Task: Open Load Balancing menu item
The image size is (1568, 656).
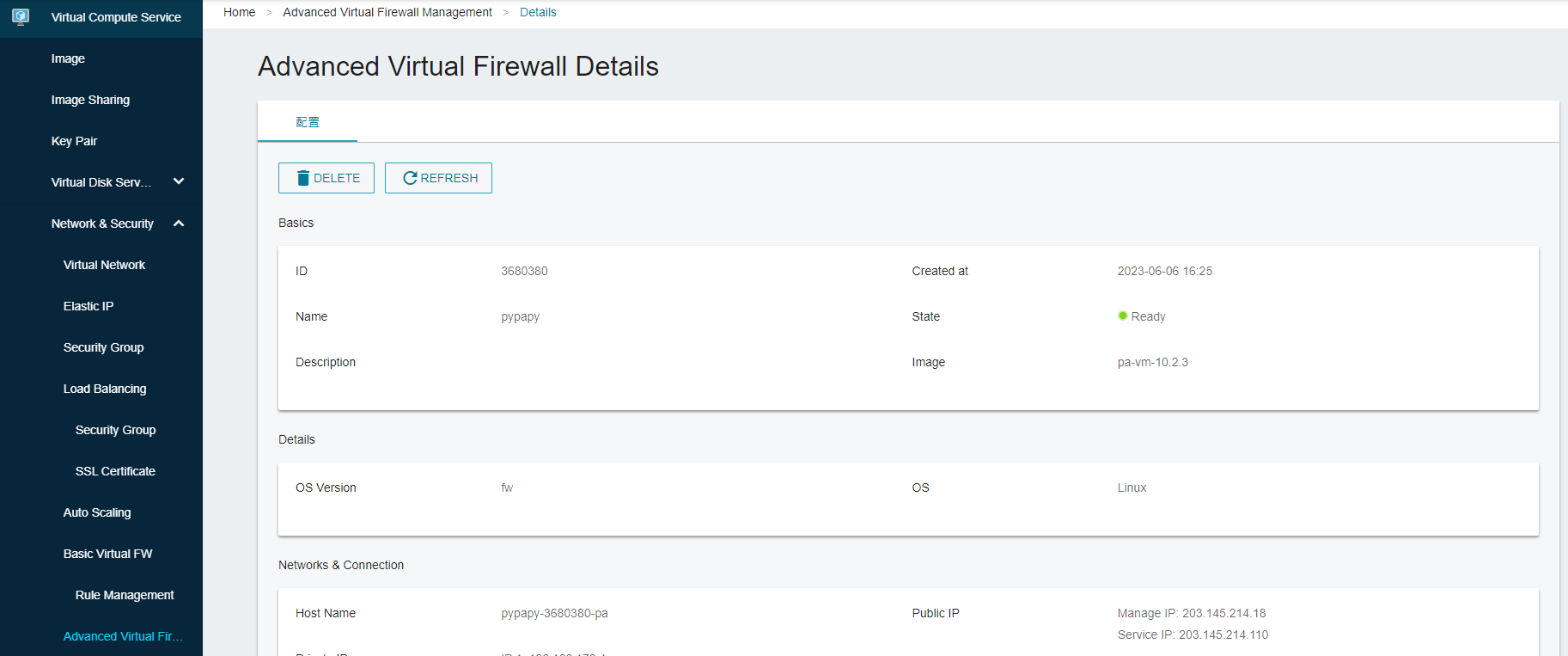Action: [105, 389]
